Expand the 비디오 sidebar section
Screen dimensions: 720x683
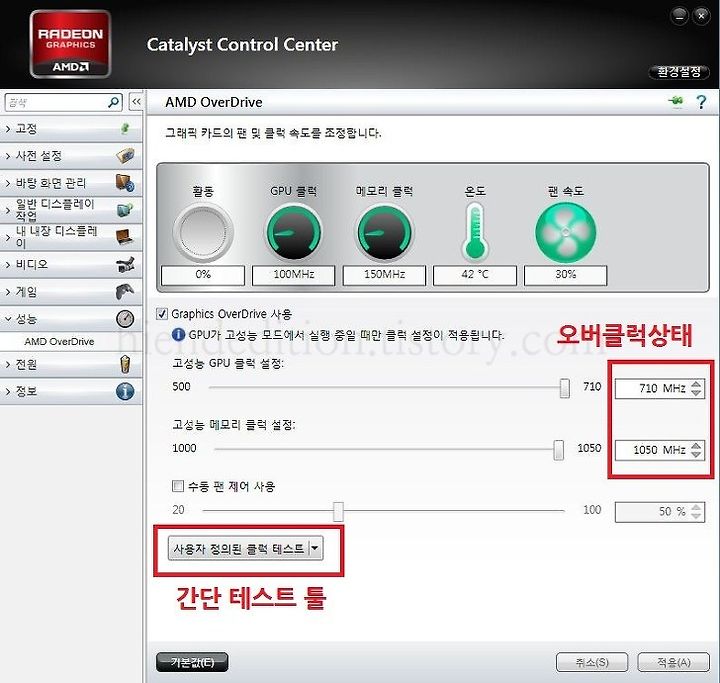click(71, 265)
